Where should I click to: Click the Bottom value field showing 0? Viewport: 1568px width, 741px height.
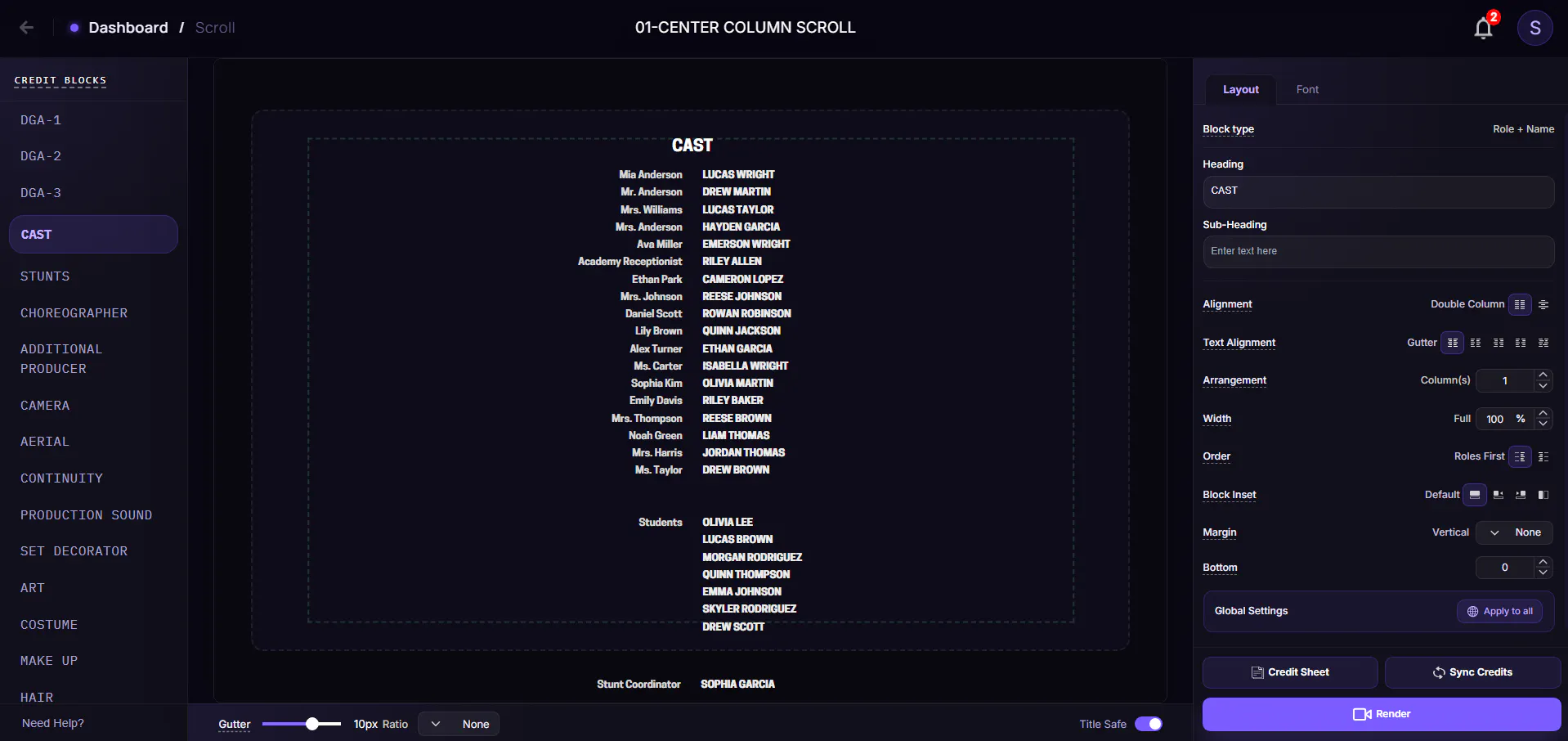click(x=1504, y=568)
